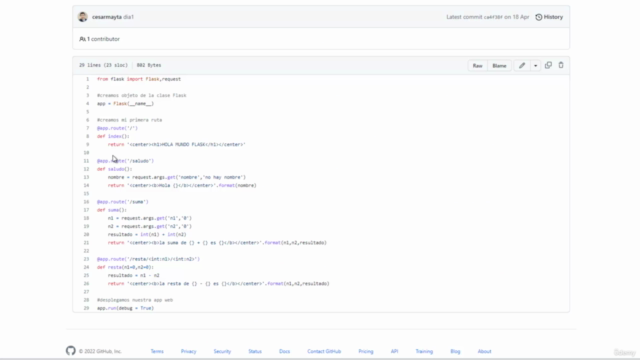Image resolution: width=640 pixels, height=360 pixels.
Task: Open the Pricing footer link
Action: 366,351
